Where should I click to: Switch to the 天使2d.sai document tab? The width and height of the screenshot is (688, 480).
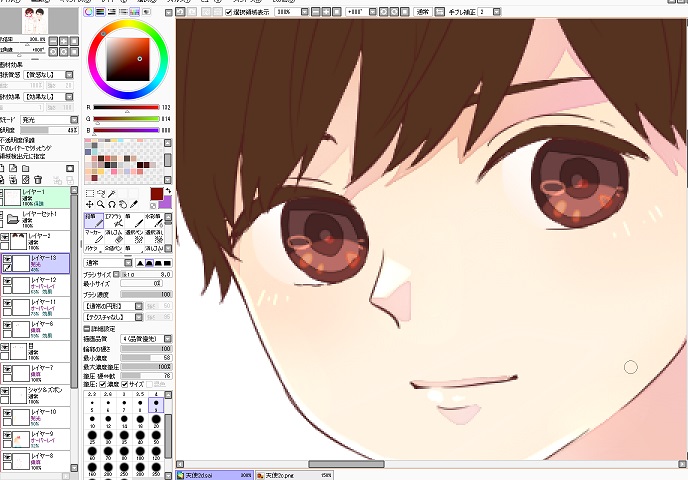(x=215, y=475)
